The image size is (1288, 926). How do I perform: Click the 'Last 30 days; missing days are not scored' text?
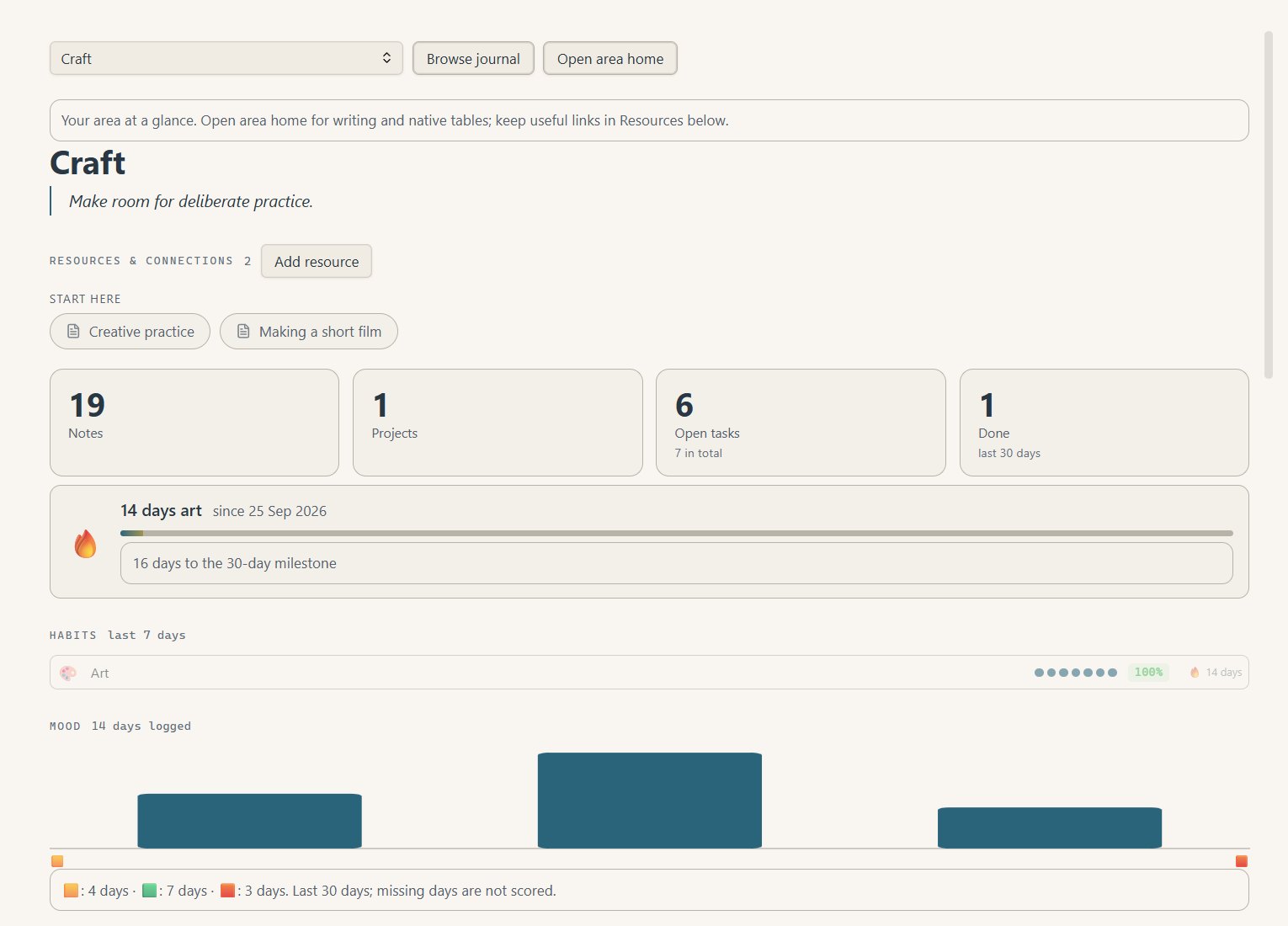pyautogui.click(x=424, y=890)
